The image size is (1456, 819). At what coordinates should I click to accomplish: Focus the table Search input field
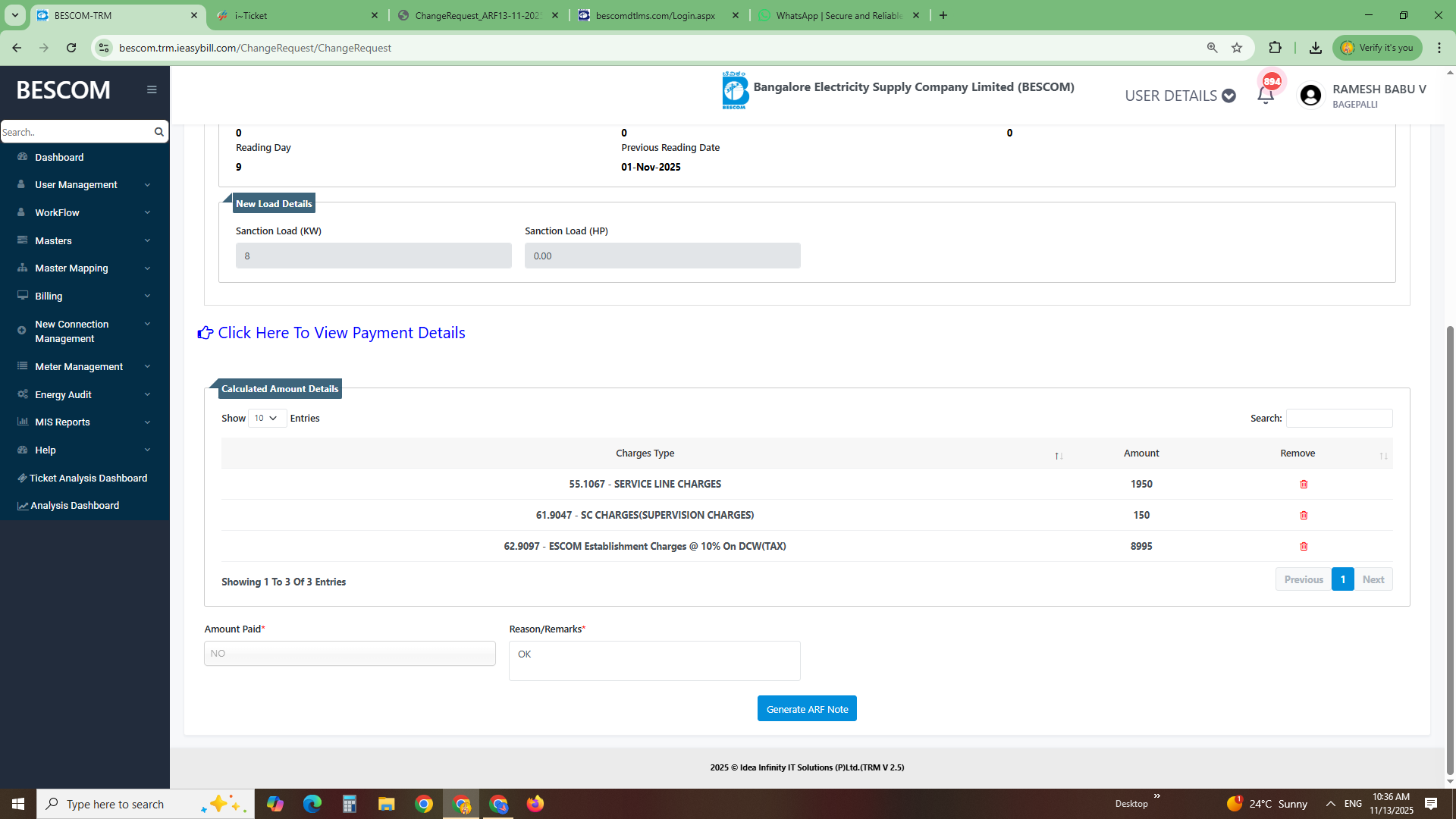click(x=1338, y=419)
